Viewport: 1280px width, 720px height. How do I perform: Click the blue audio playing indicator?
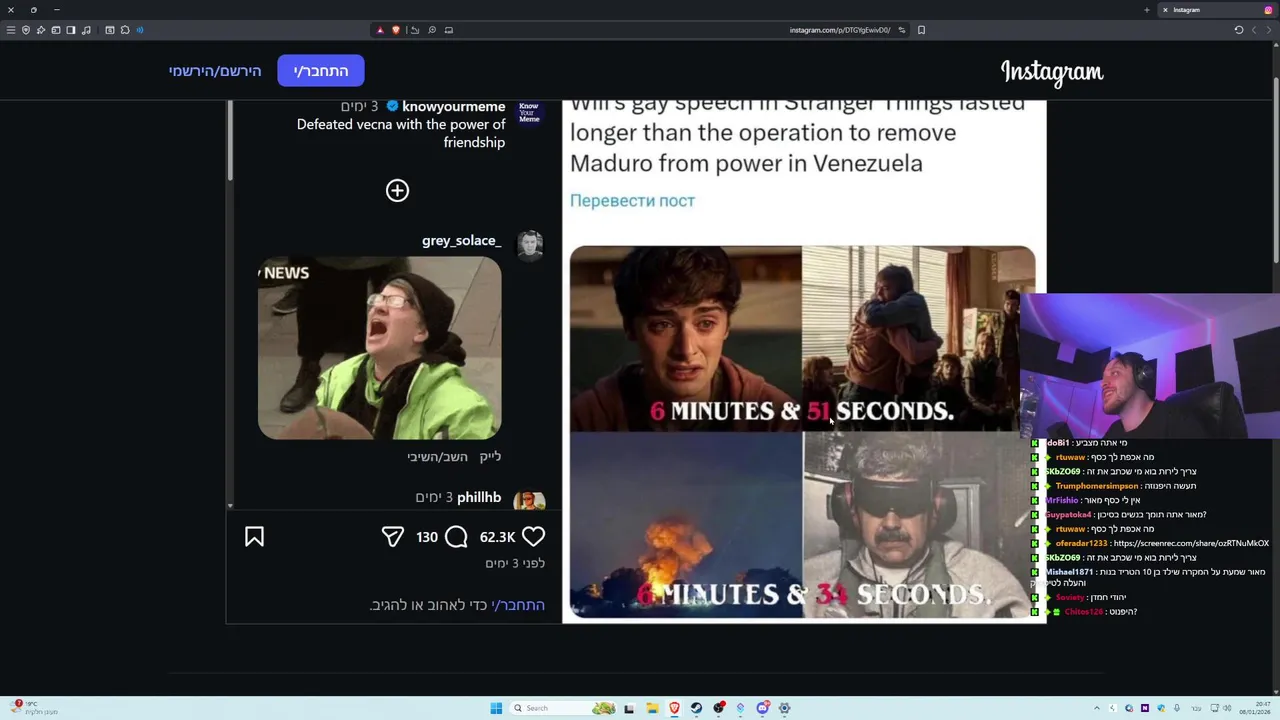[140, 30]
